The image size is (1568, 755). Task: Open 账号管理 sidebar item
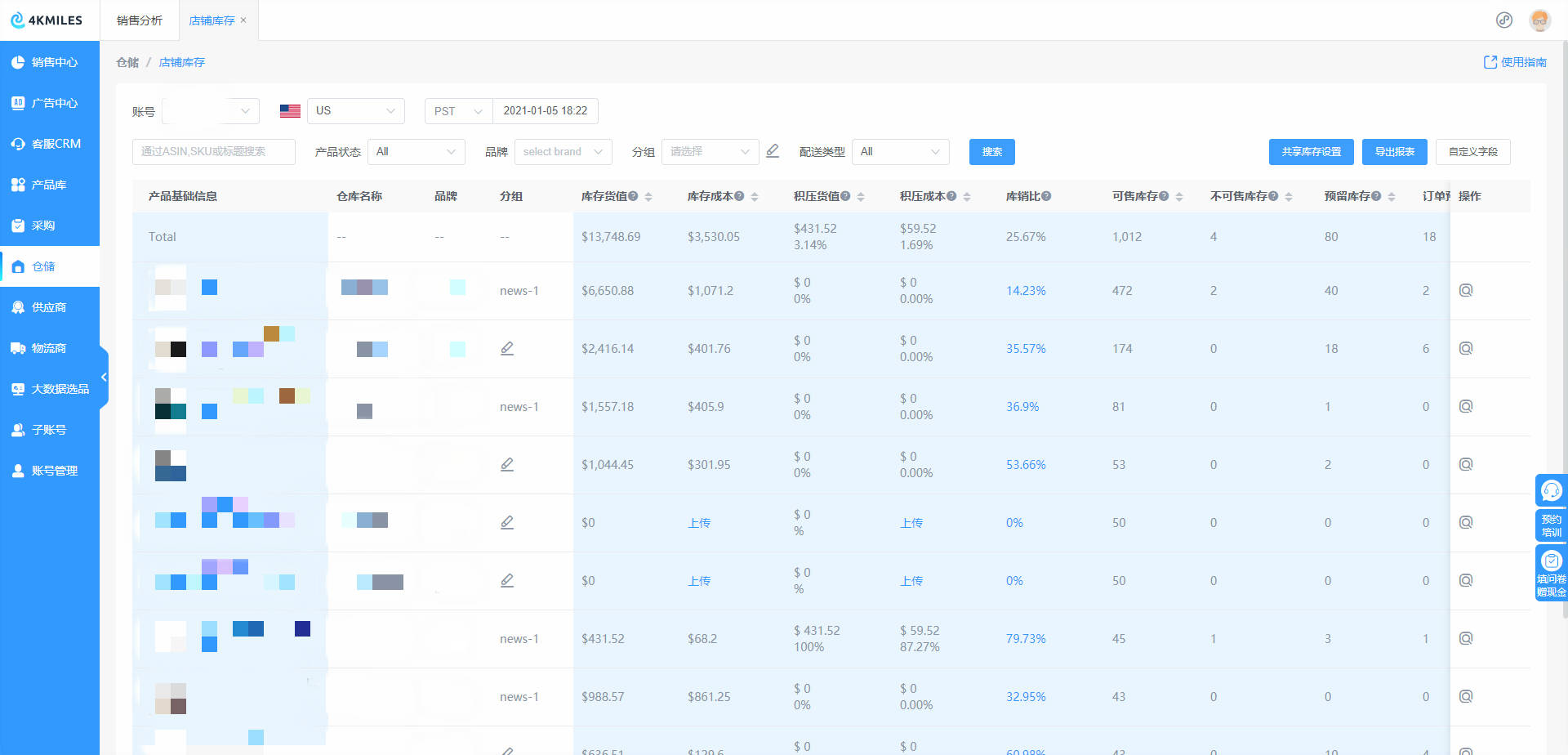(49, 471)
